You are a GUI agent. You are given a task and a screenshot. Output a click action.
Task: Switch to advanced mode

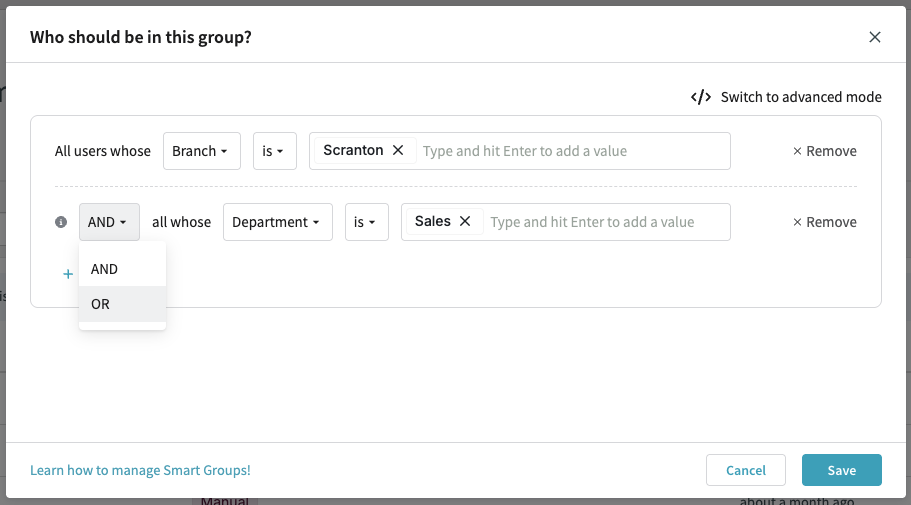(786, 97)
